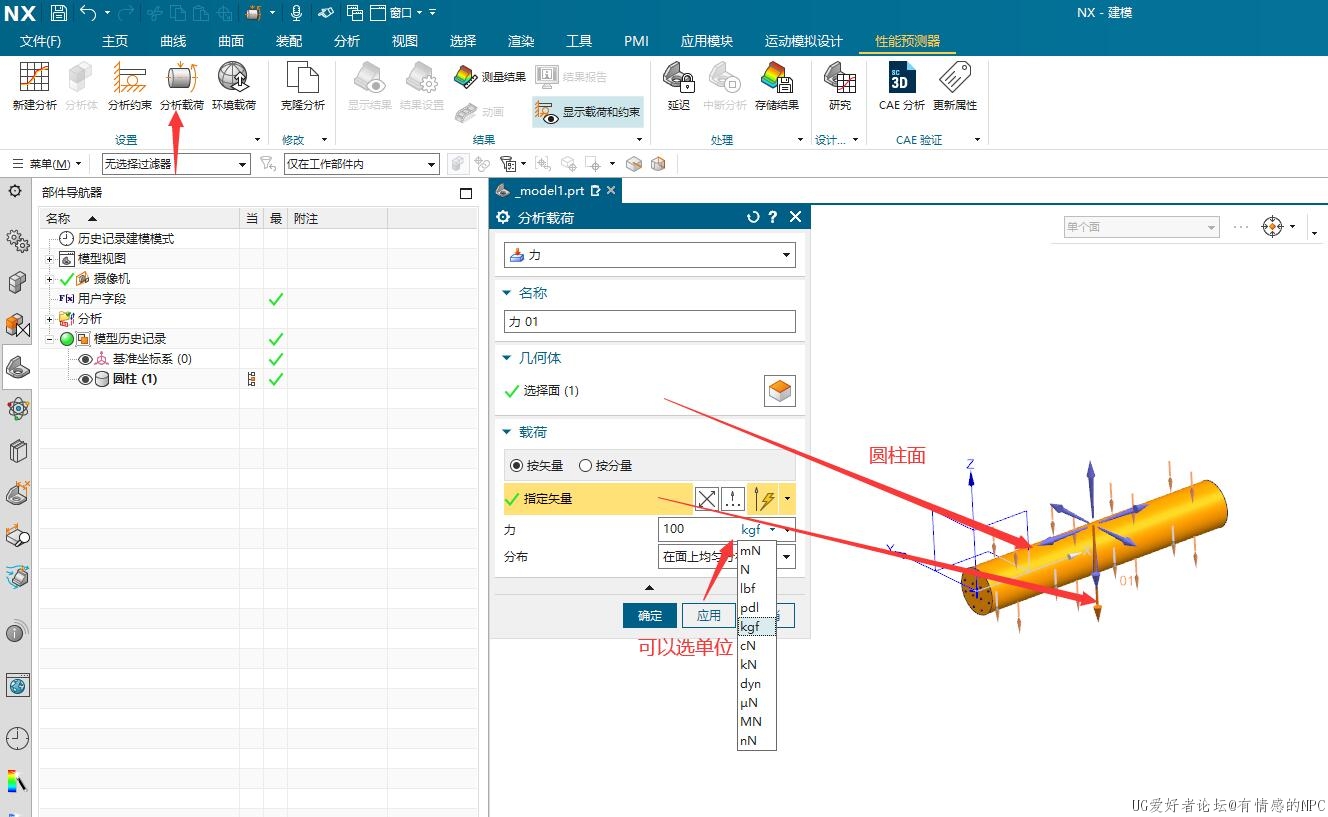Collapse the 名称 section

point(506,293)
